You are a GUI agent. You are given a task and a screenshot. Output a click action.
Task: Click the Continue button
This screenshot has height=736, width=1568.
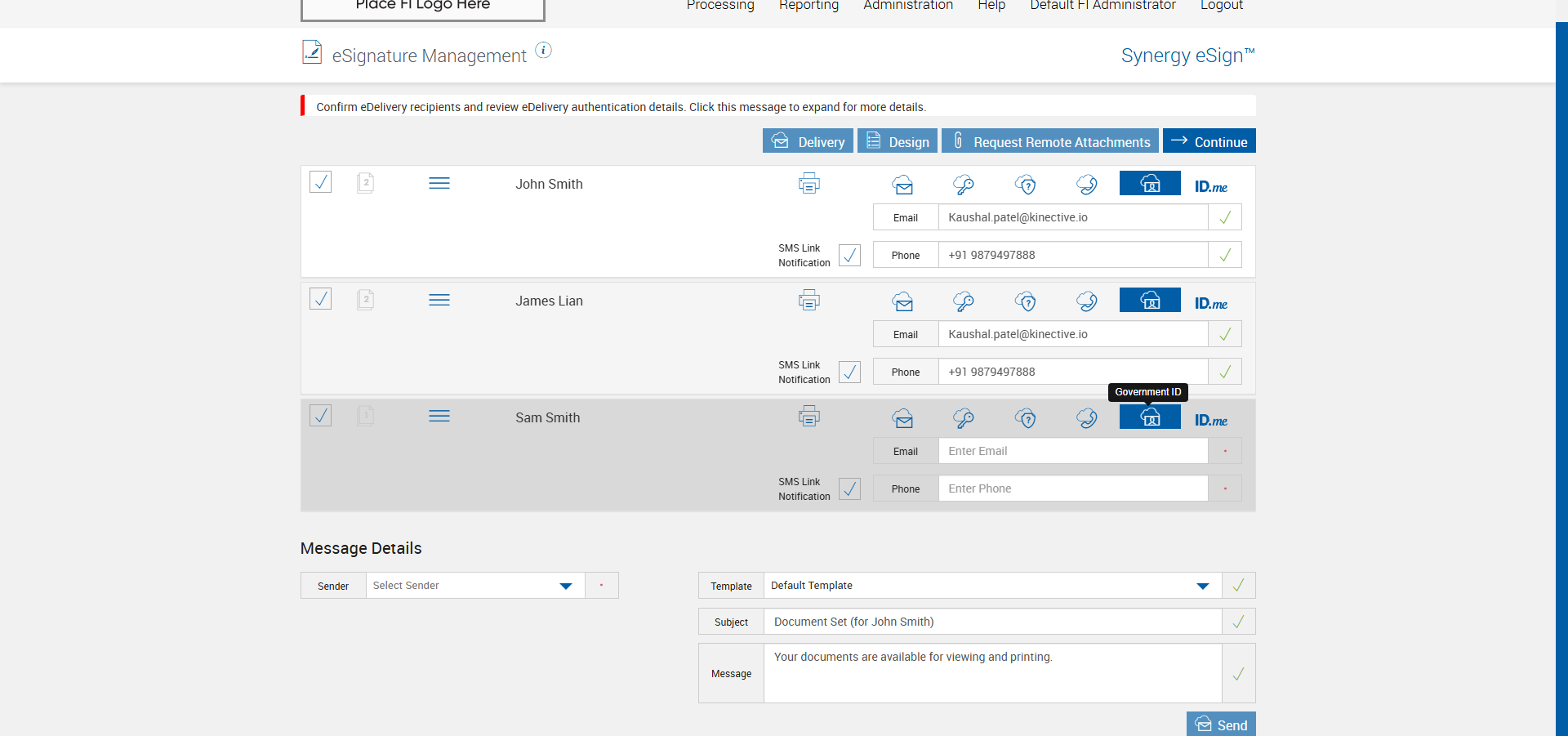[1209, 141]
